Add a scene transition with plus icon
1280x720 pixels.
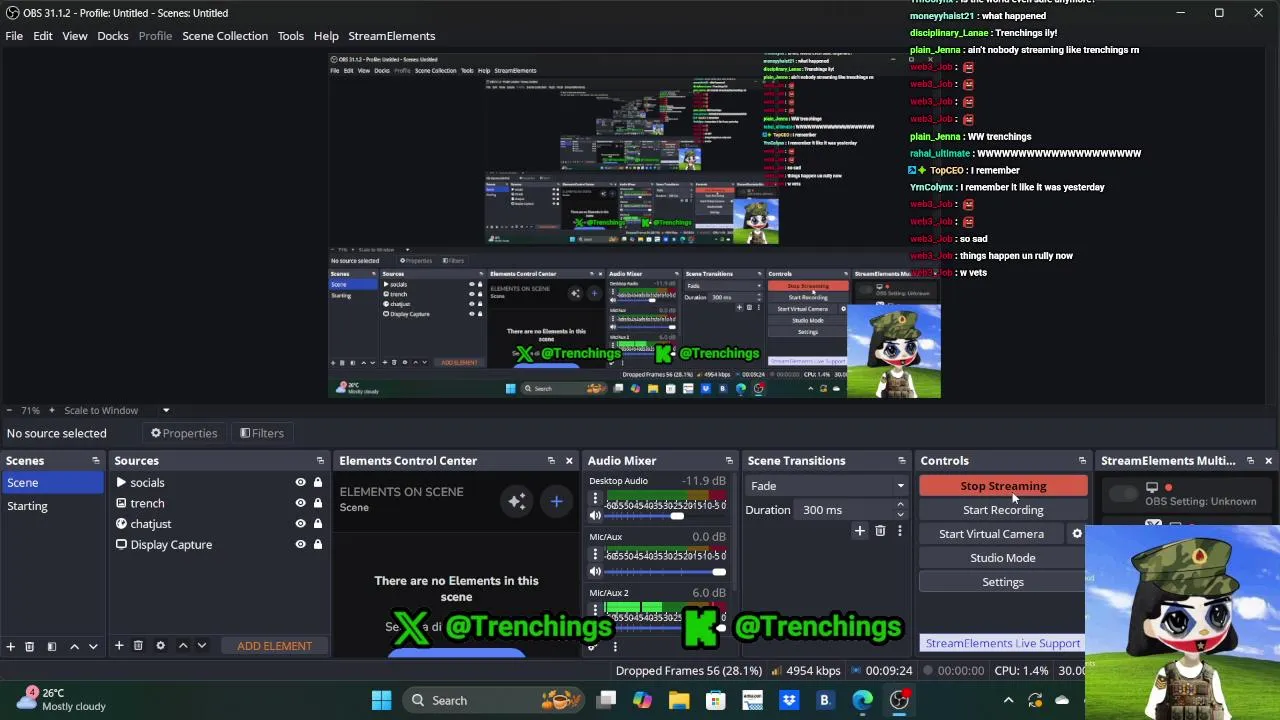(x=859, y=531)
